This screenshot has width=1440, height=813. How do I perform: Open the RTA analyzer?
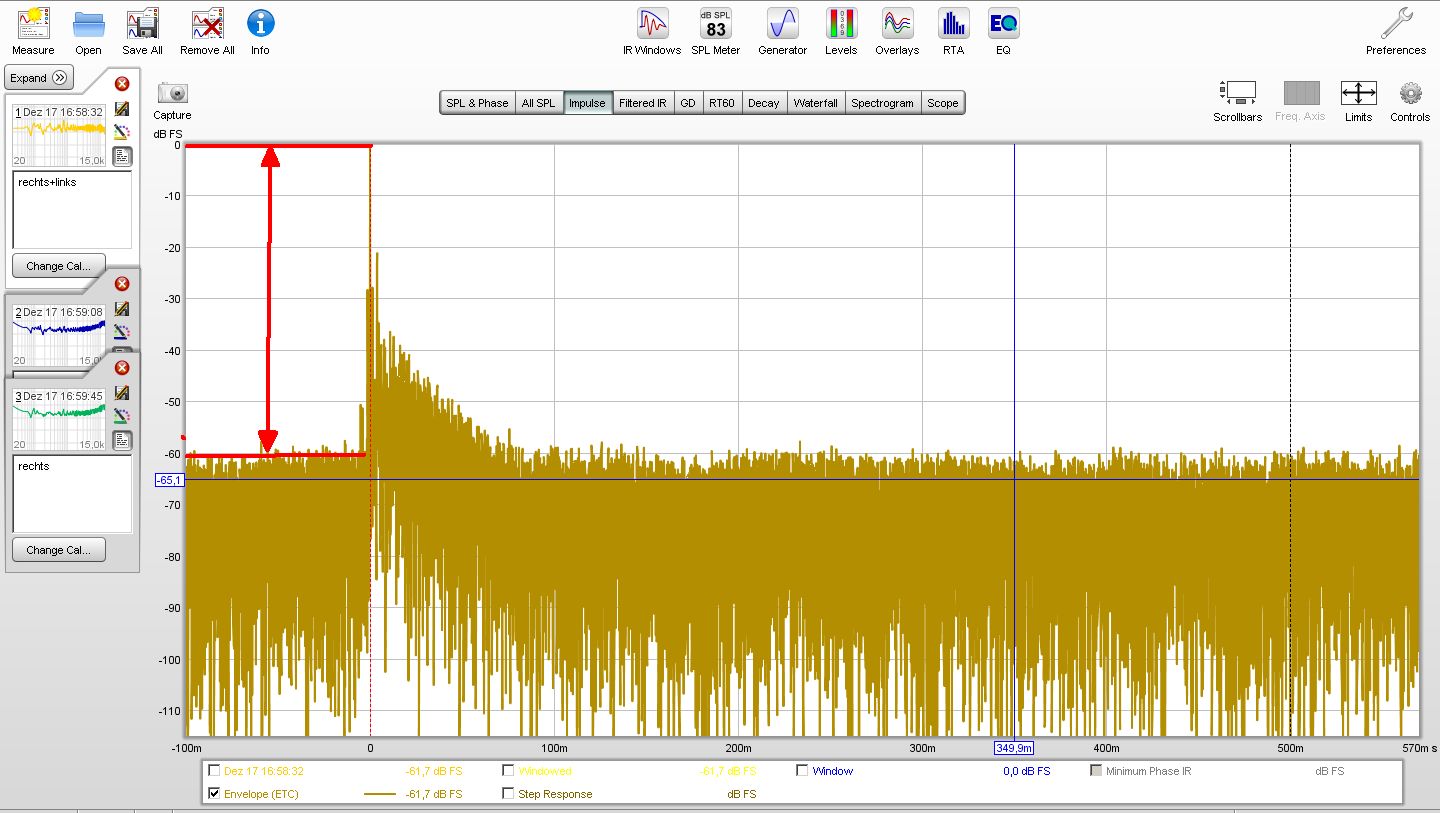(953, 31)
